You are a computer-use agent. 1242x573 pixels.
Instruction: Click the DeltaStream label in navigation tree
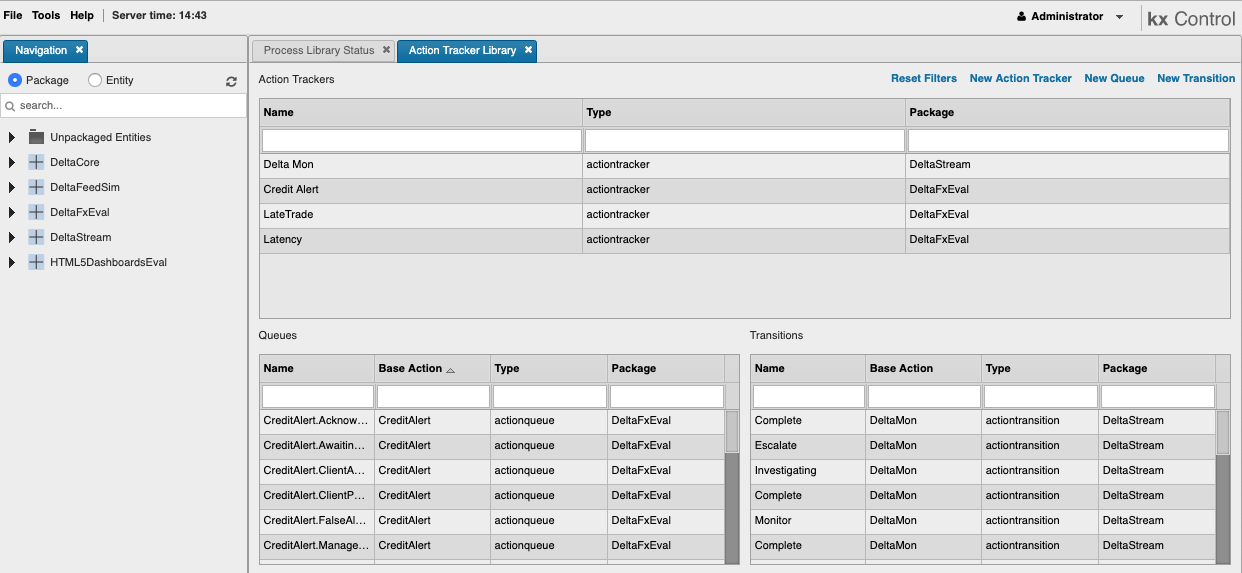81,237
